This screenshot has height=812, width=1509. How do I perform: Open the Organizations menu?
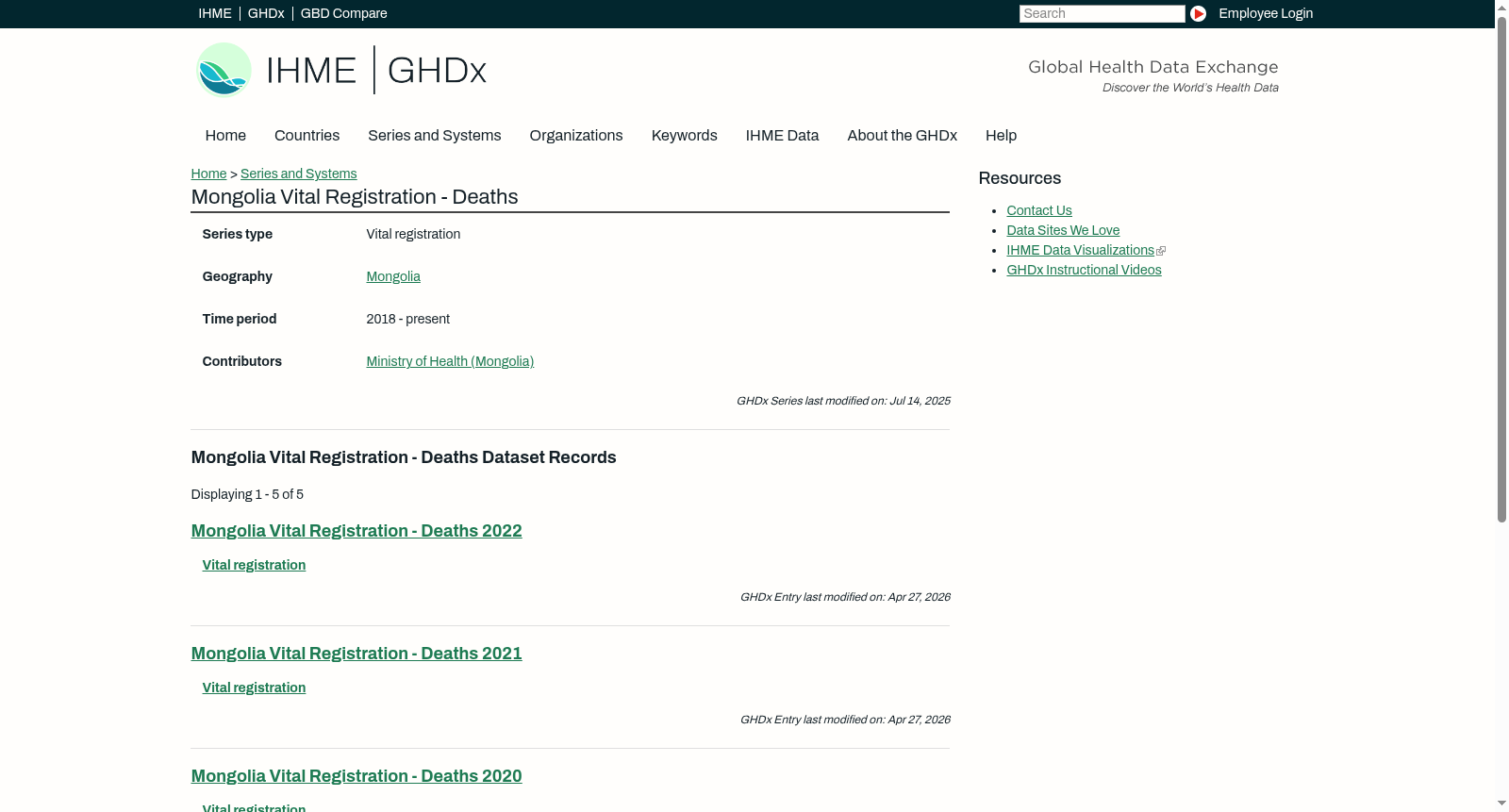click(x=576, y=136)
